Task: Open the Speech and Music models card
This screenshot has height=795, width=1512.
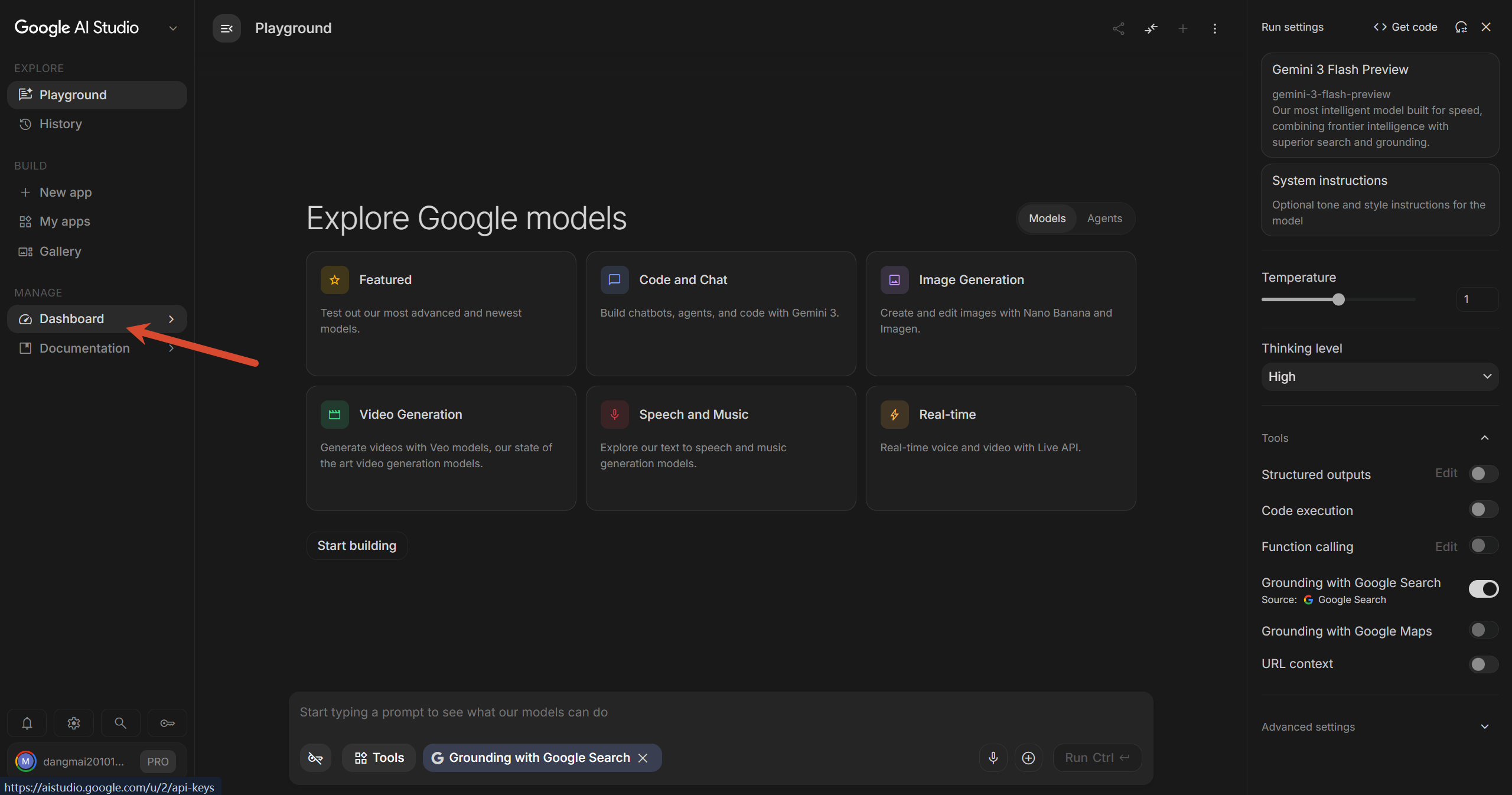Action: (x=721, y=448)
